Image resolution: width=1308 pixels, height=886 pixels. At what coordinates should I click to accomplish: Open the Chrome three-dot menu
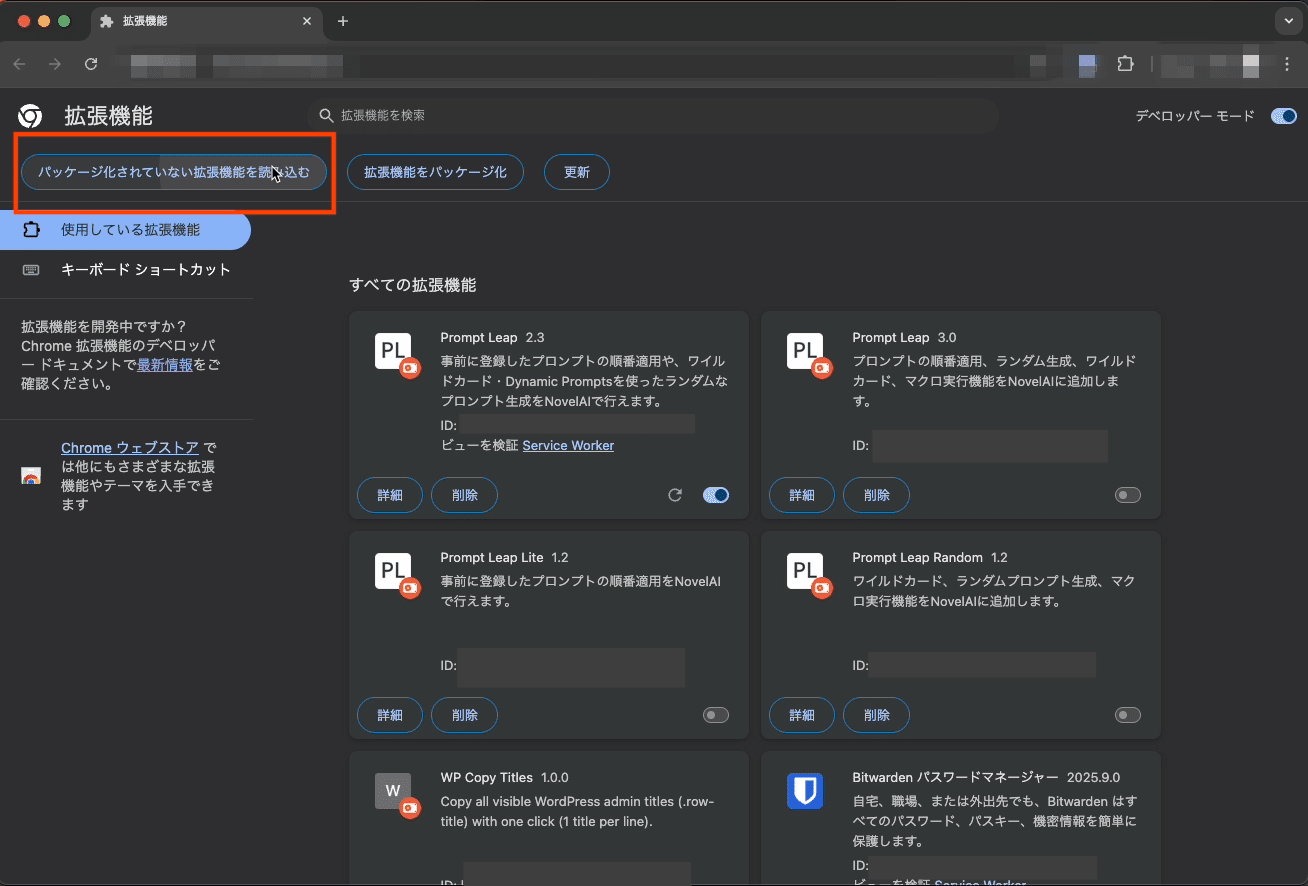tap(1287, 64)
